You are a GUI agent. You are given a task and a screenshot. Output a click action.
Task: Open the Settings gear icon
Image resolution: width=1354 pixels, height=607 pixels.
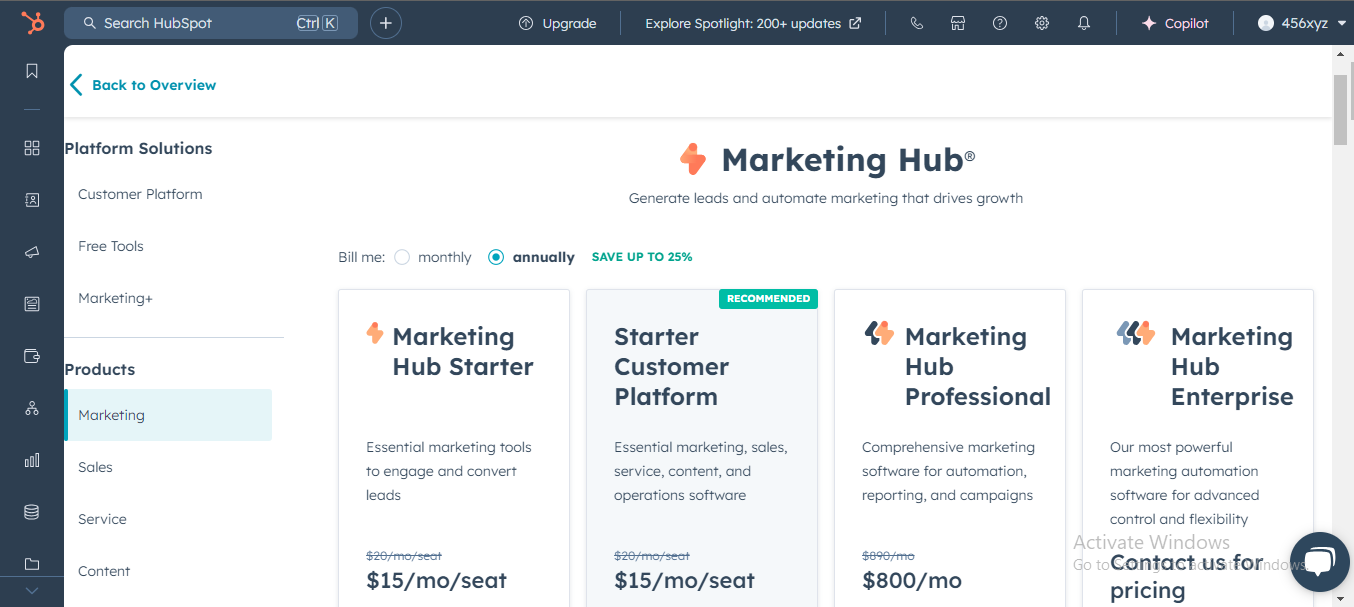[1042, 23]
